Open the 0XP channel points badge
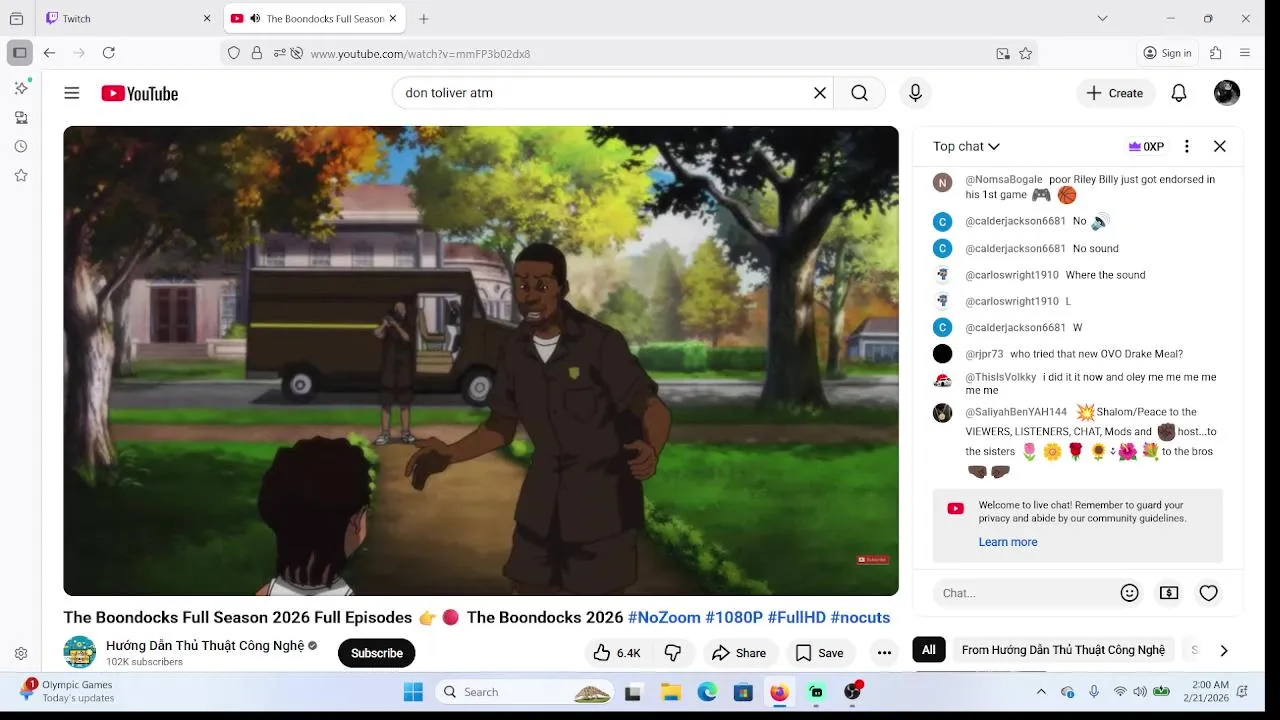This screenshot has height=720, width=1280. pyautogui.click(x=1146, y=146)
